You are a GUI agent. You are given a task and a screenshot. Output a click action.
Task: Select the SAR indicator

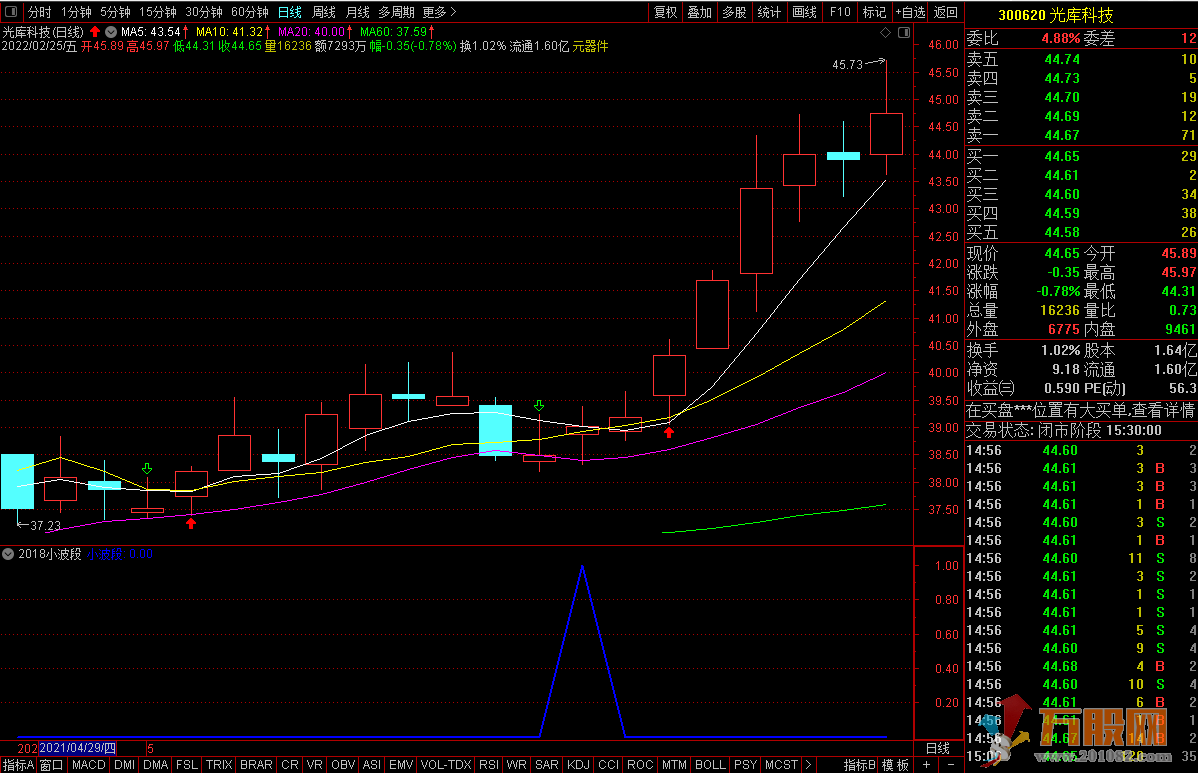pyautogui.click(x=546, y=765)
